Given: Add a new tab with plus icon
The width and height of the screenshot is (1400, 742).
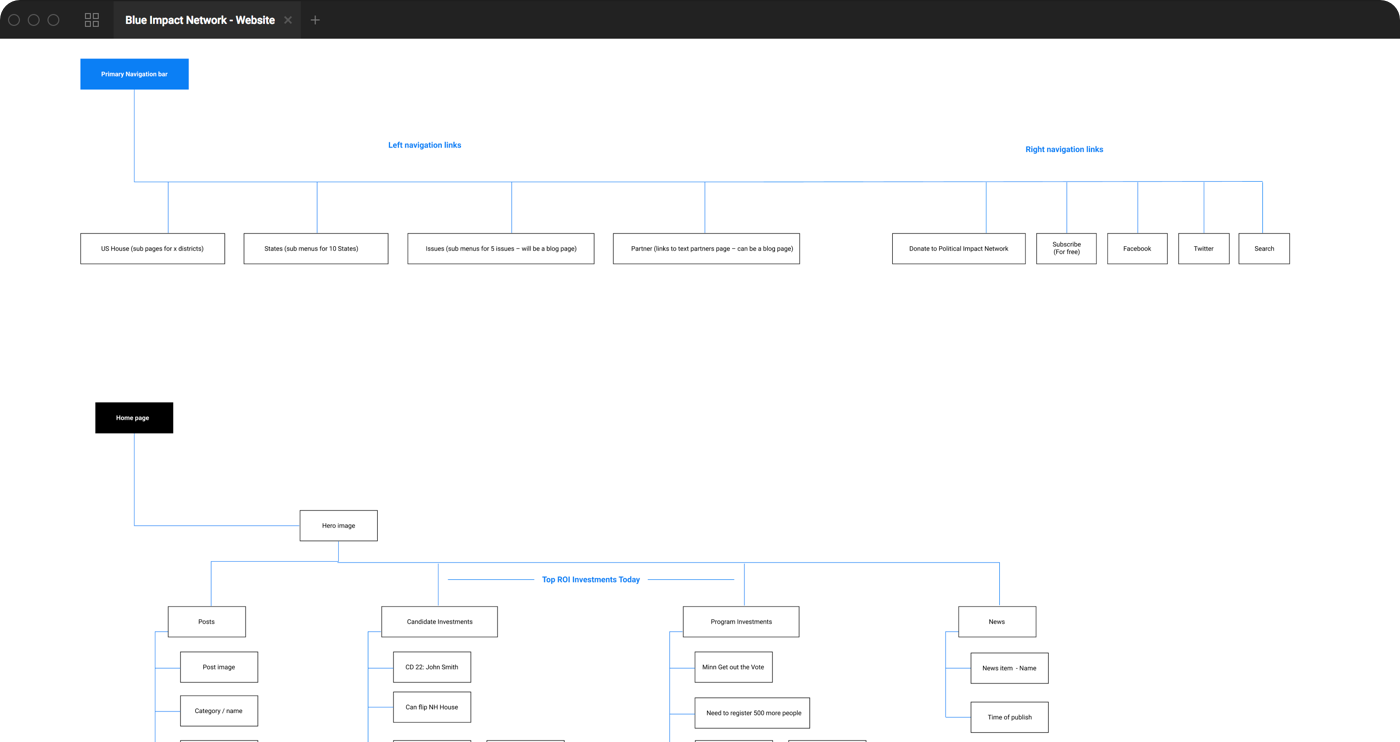Looking at the screenshot, I should [x=315, y=20].
